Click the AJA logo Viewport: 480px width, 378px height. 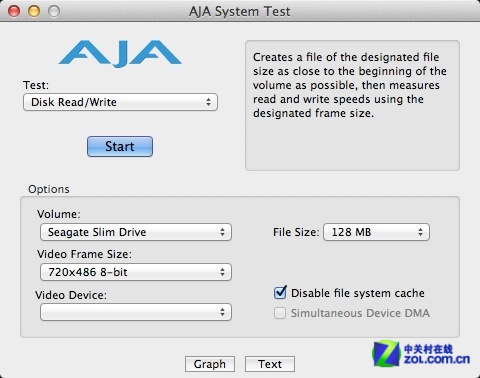click(120, 54)
